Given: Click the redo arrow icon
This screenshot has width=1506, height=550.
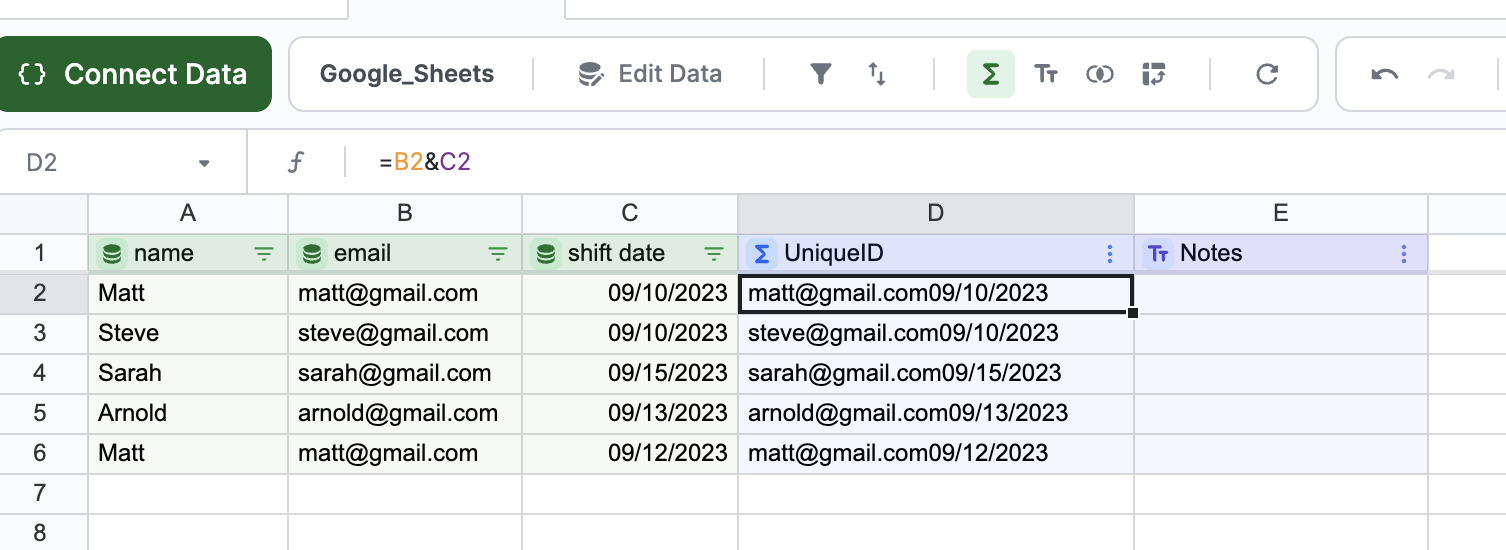Looking at the screenshot, I should pos(1440,74).
